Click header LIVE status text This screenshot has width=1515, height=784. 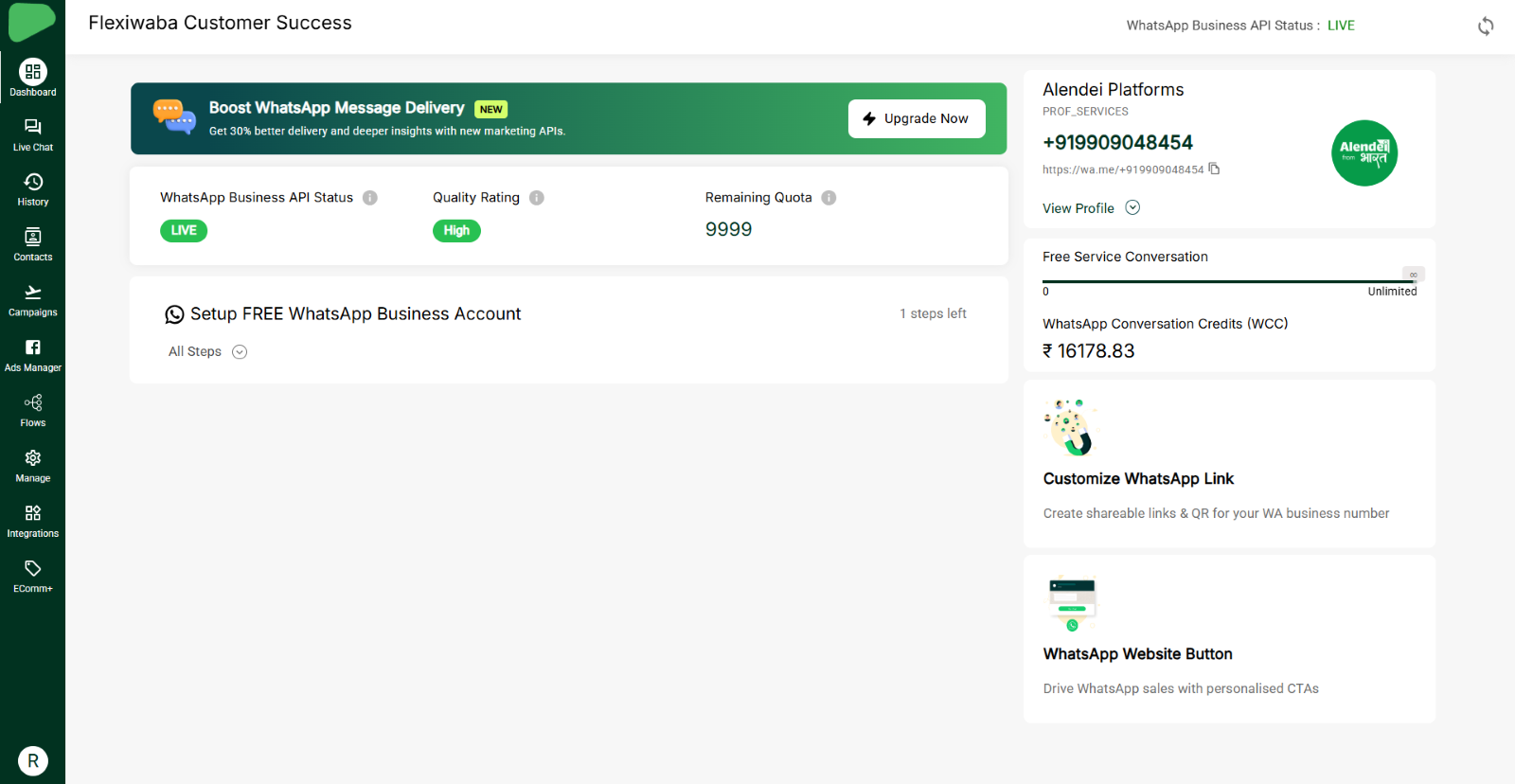pos(1341,26)
